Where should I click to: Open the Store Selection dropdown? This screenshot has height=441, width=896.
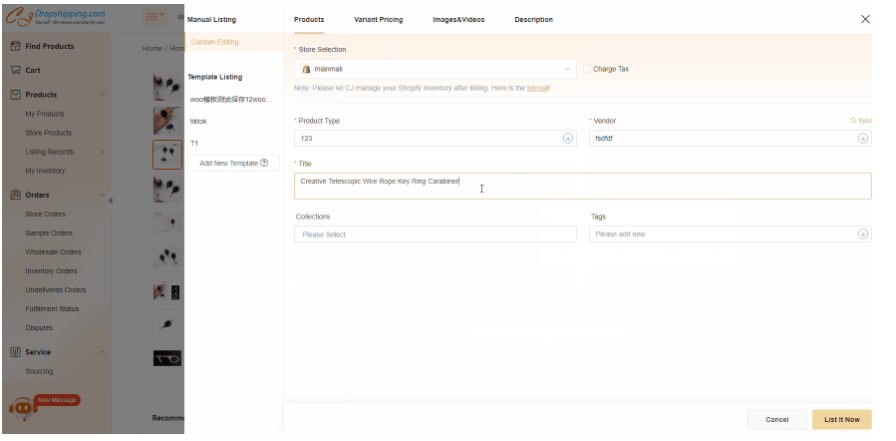pos(435,69)
